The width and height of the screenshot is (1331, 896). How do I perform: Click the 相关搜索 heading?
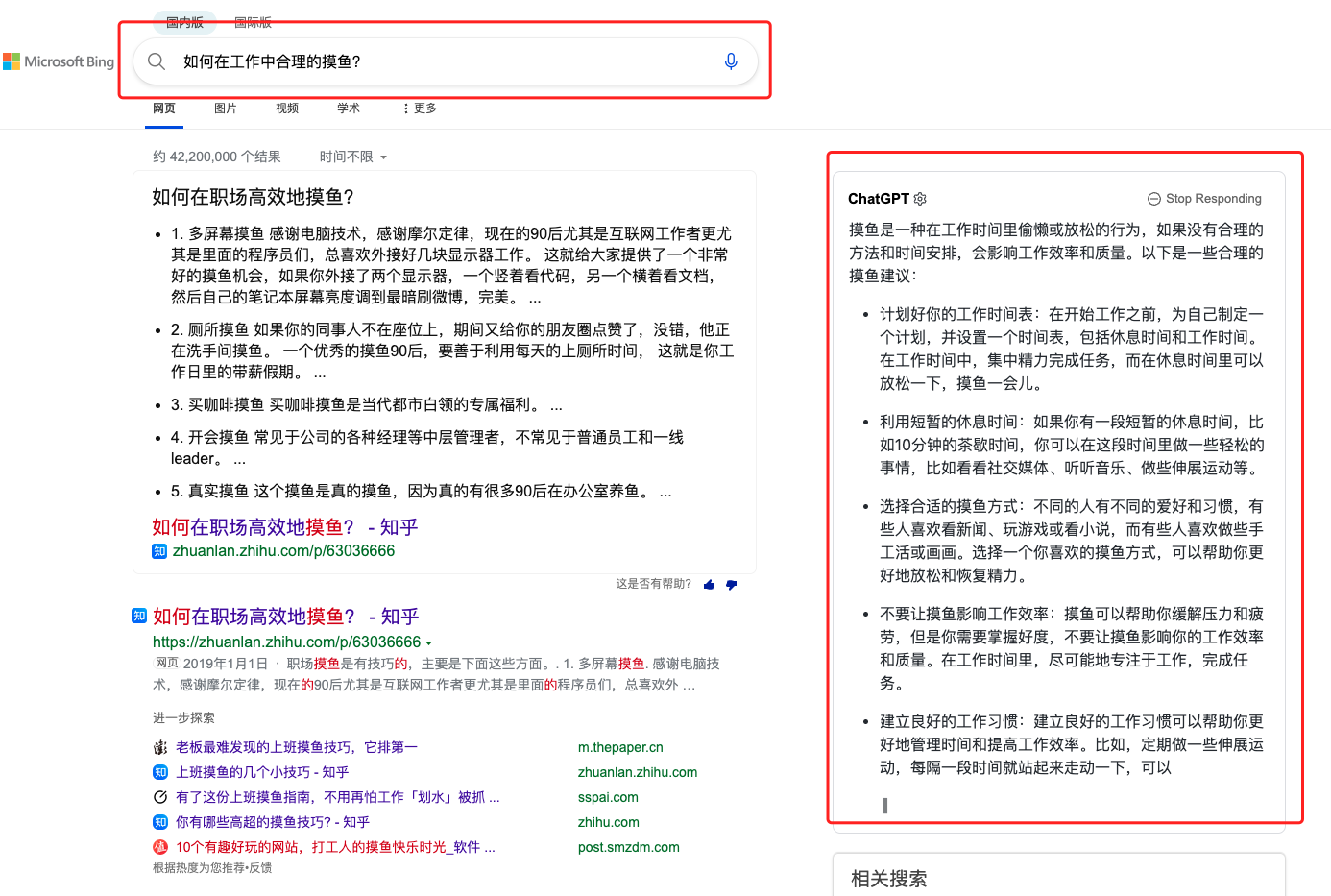pyautogui.click(x=889, y=879)
